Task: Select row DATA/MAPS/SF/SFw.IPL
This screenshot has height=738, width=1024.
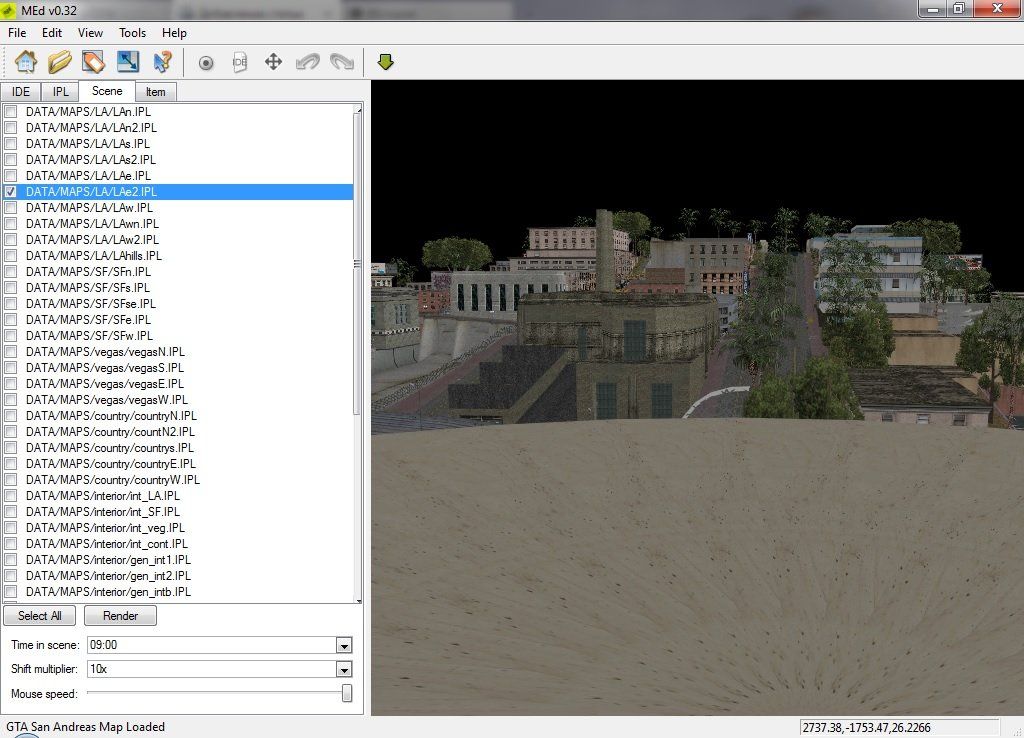Action: click(x=178, y=336)
